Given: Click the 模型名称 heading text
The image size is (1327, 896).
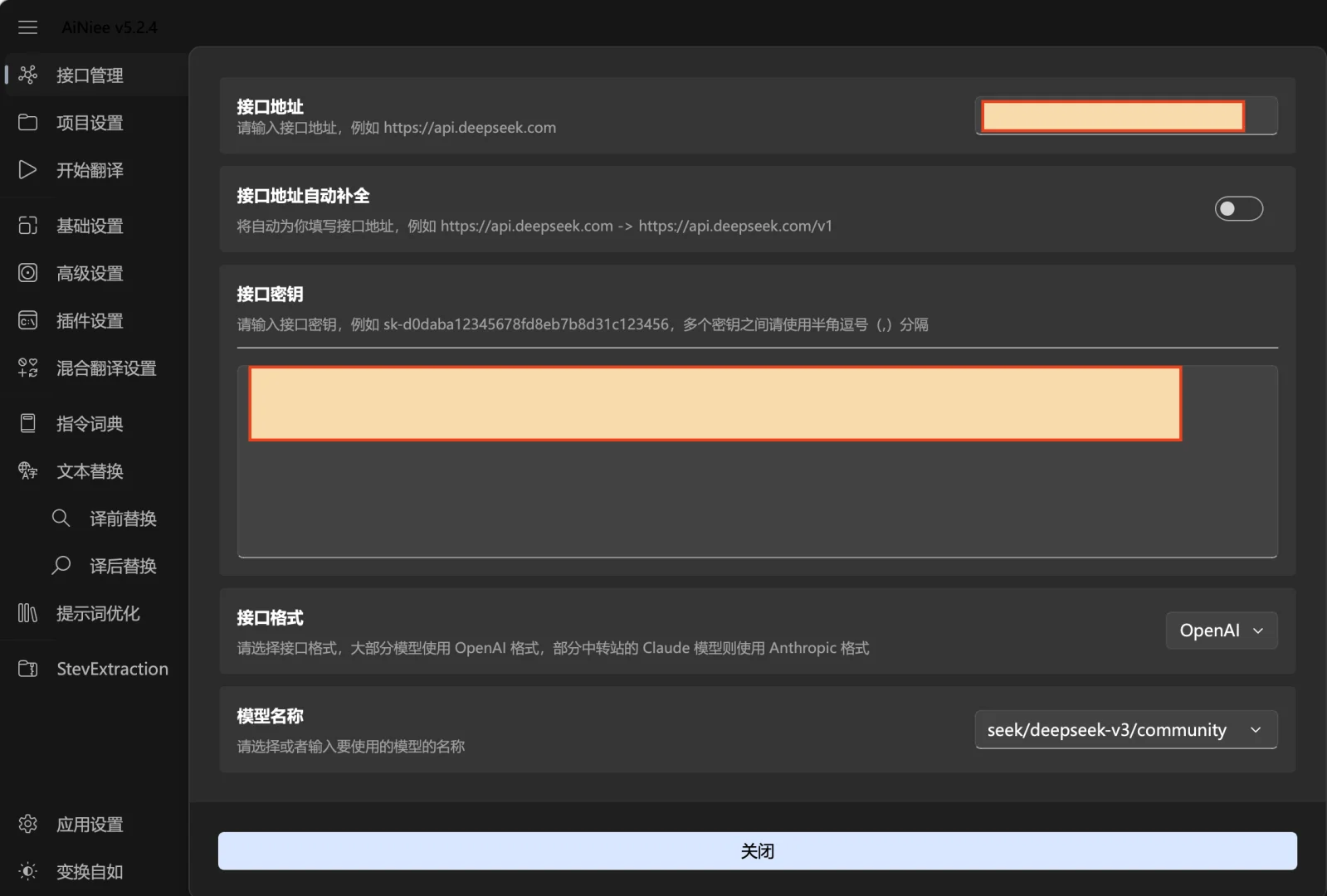Looking at the screenshot, I should (270, 715).
